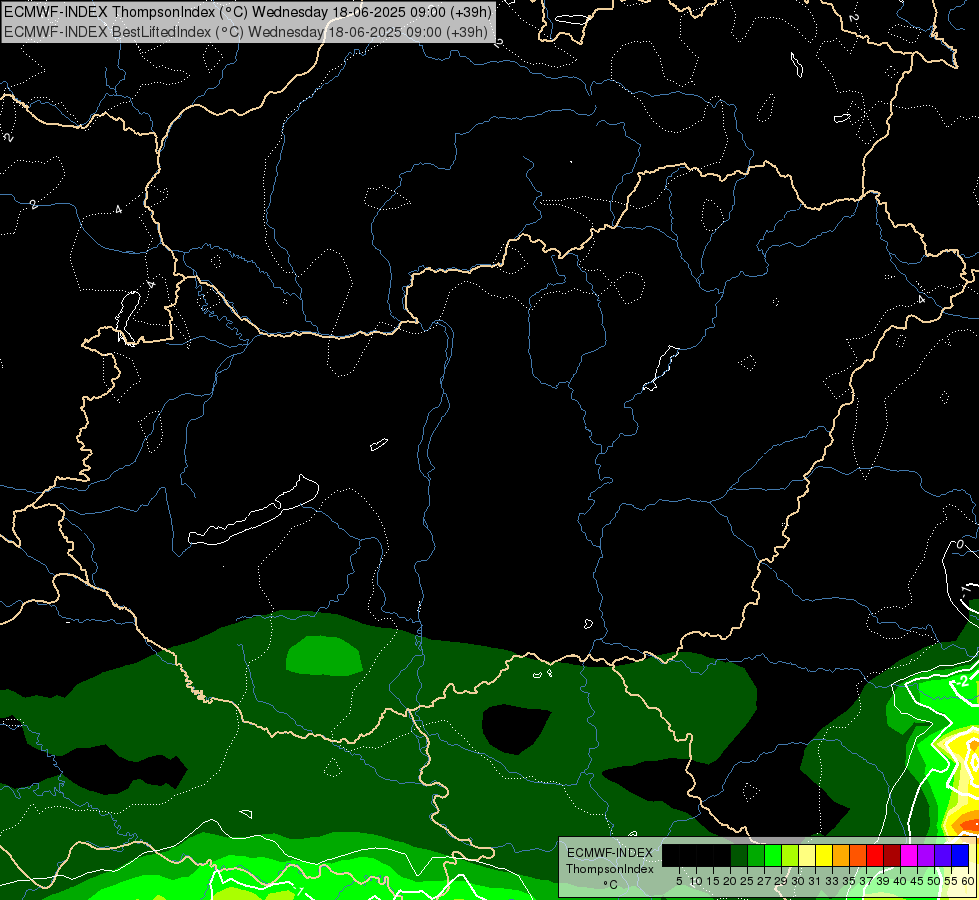Click the '°C' unit label in legend

[x=611, y=884]
